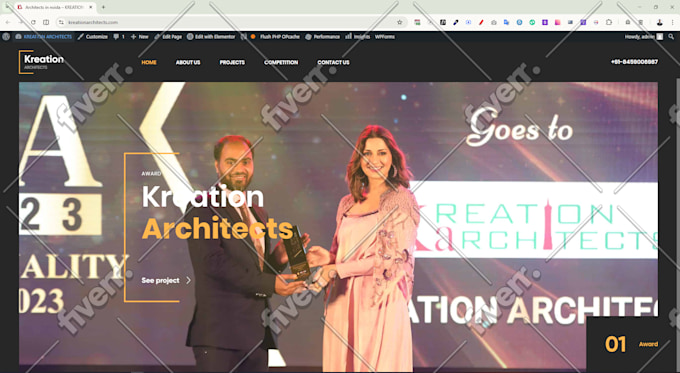Open the tab search dropdown

[x=7, y=7]
